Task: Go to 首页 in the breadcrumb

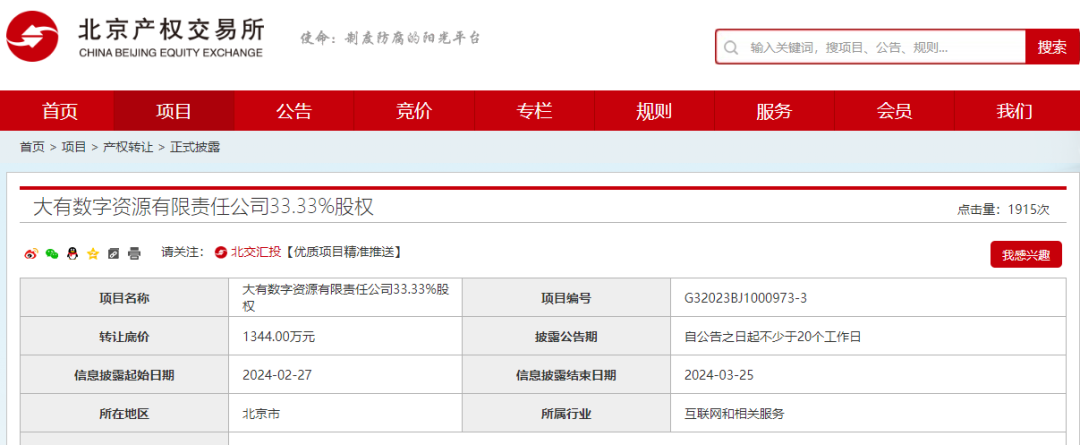Action: (32, 147)
